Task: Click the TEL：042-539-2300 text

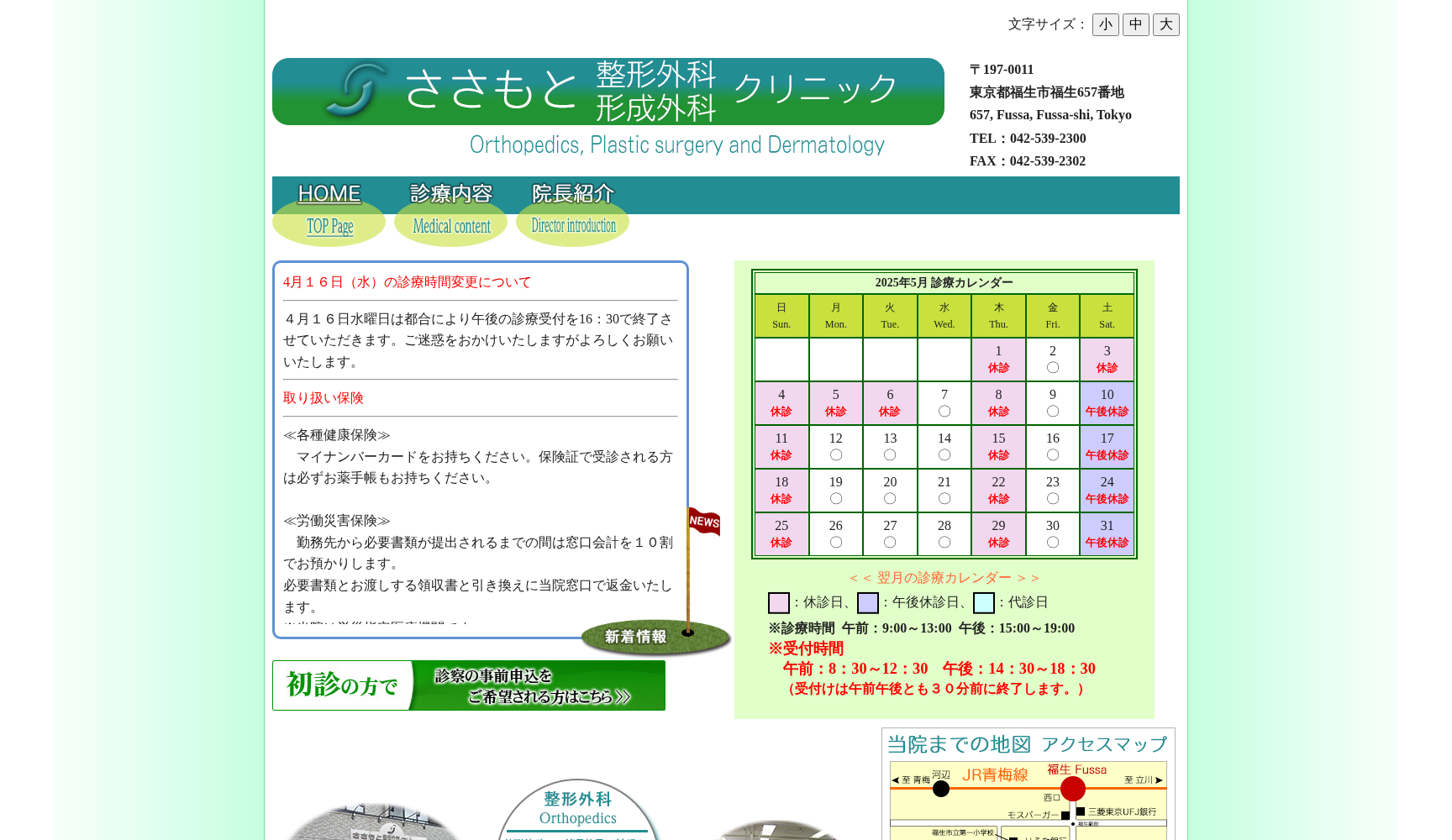Action: 1028,139
